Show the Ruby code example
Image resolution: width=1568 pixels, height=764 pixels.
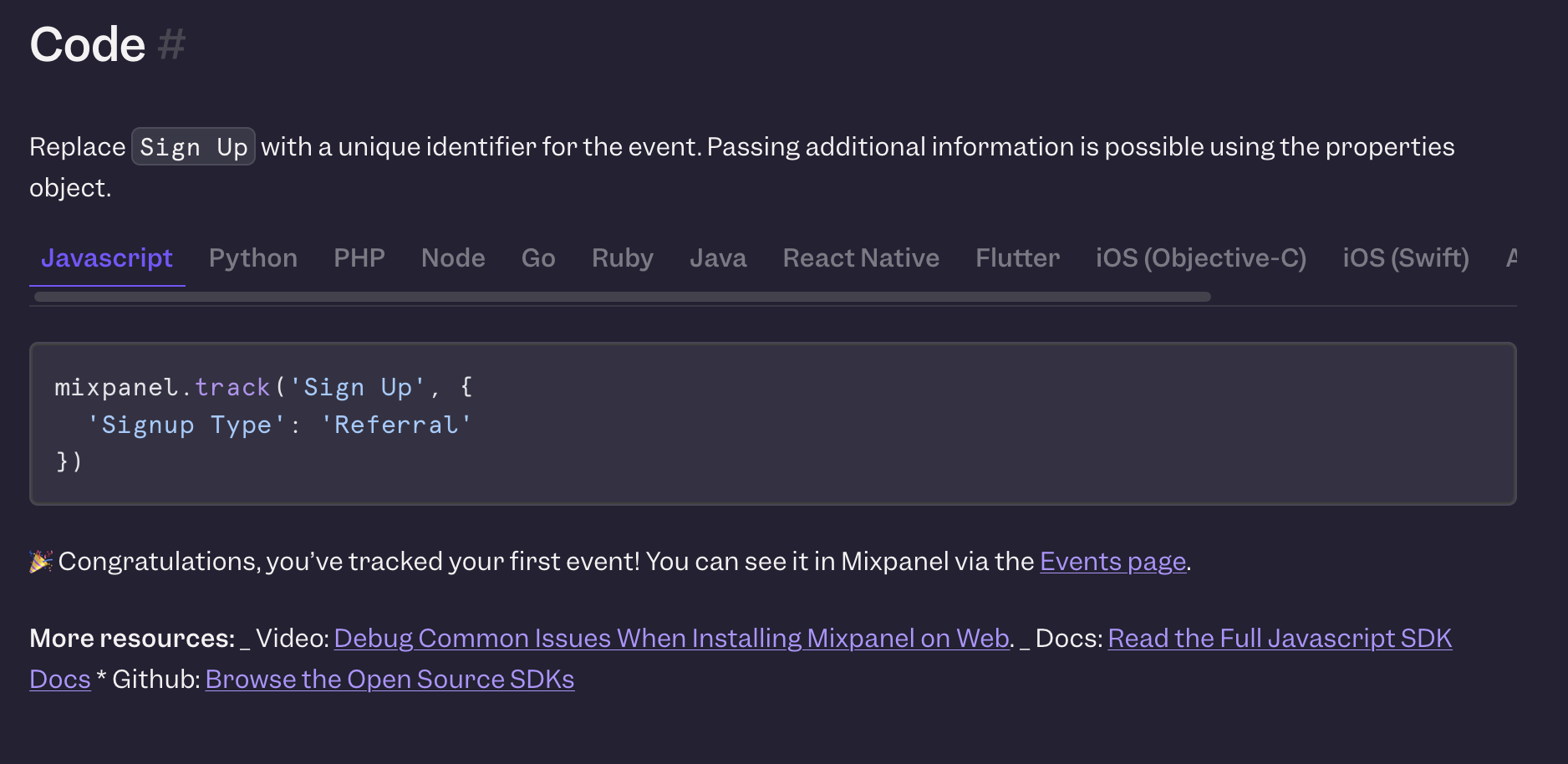tap(623, 258)
